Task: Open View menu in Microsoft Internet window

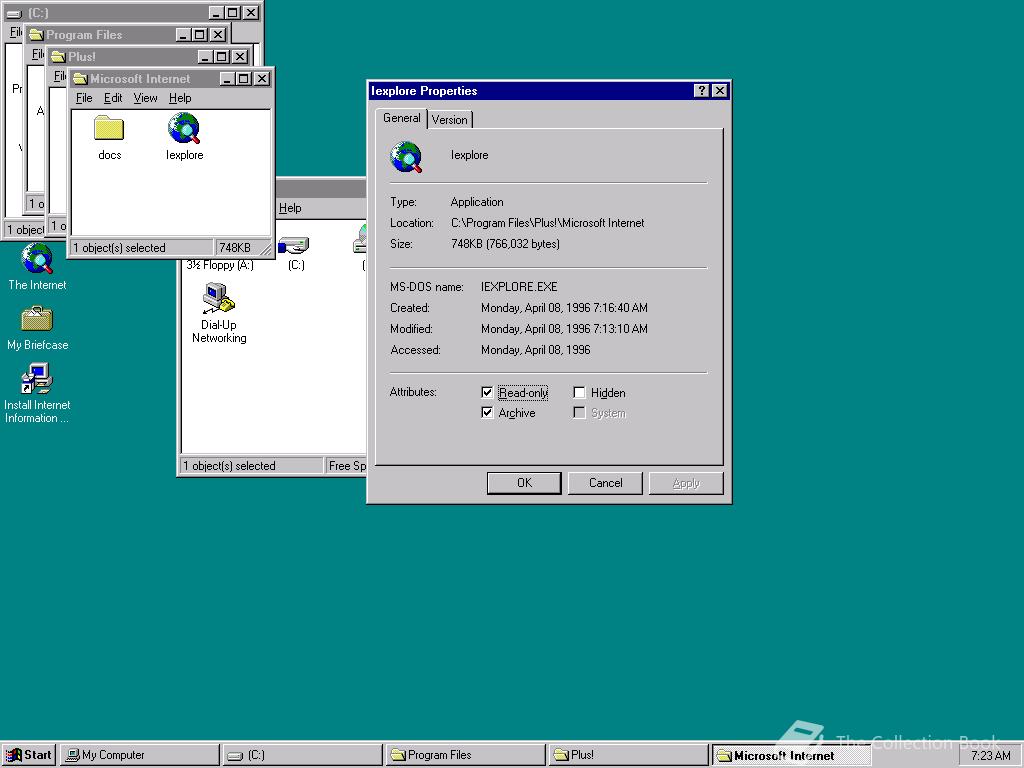Action: (x=145, y=98)
